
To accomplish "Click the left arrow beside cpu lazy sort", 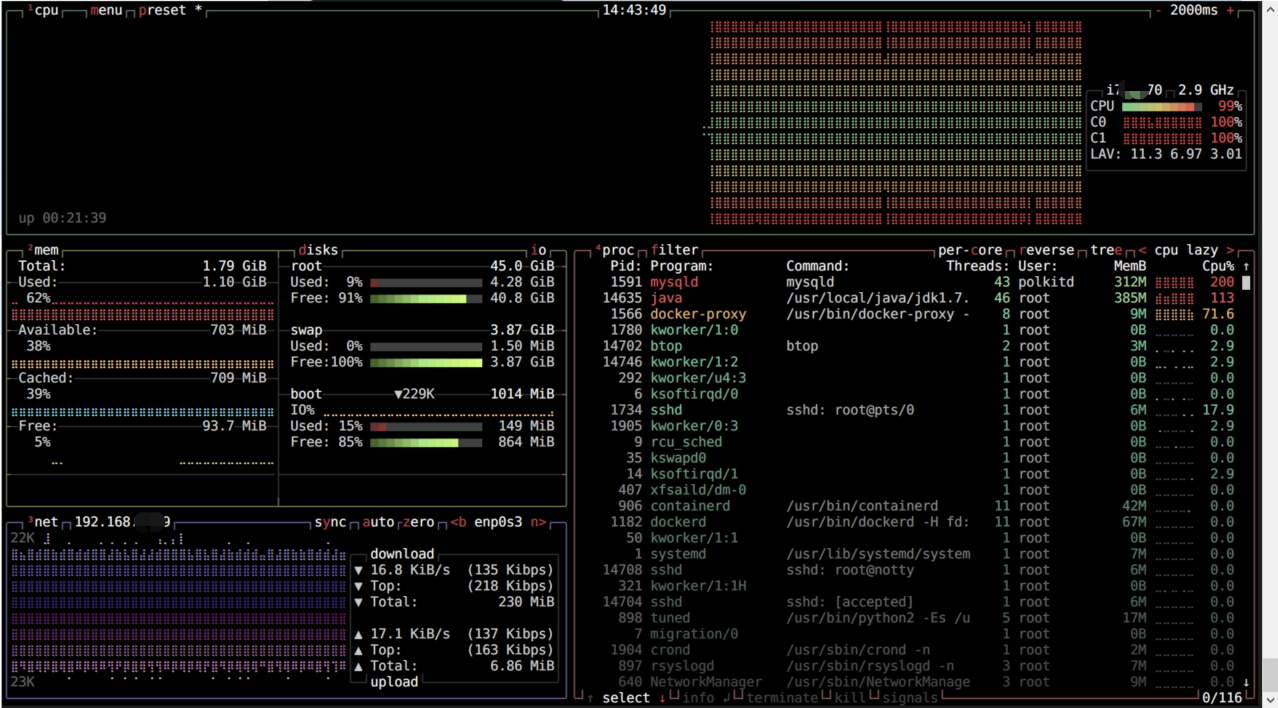I will click(1142, 250).
